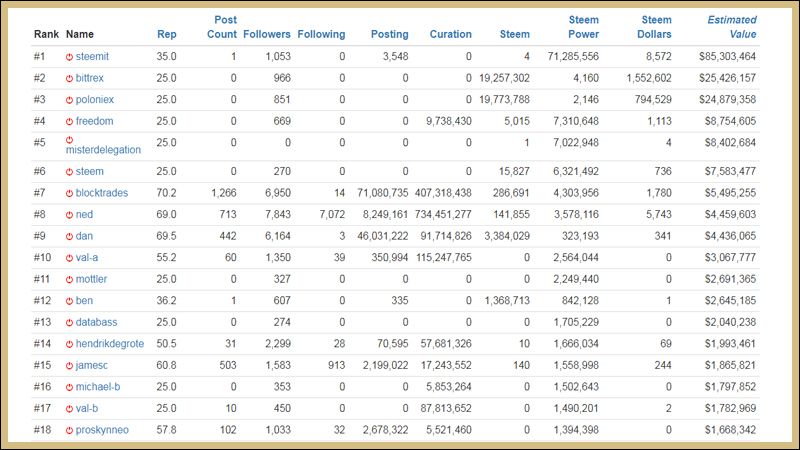Sort by Steem column header
This screenshot has height=450, width=800.
click(514, 34)
